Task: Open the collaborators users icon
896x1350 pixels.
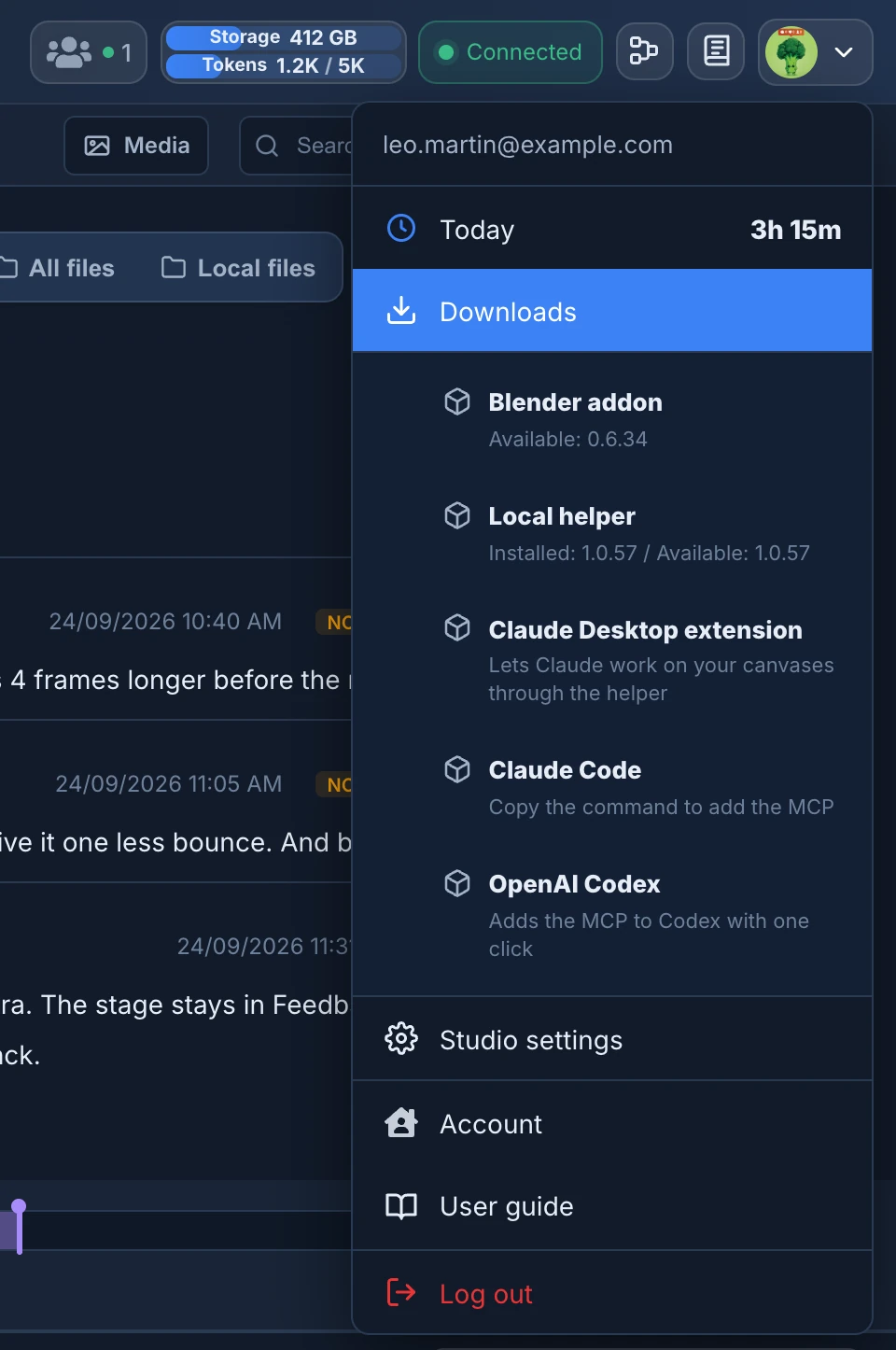Action: pos(69,52)
